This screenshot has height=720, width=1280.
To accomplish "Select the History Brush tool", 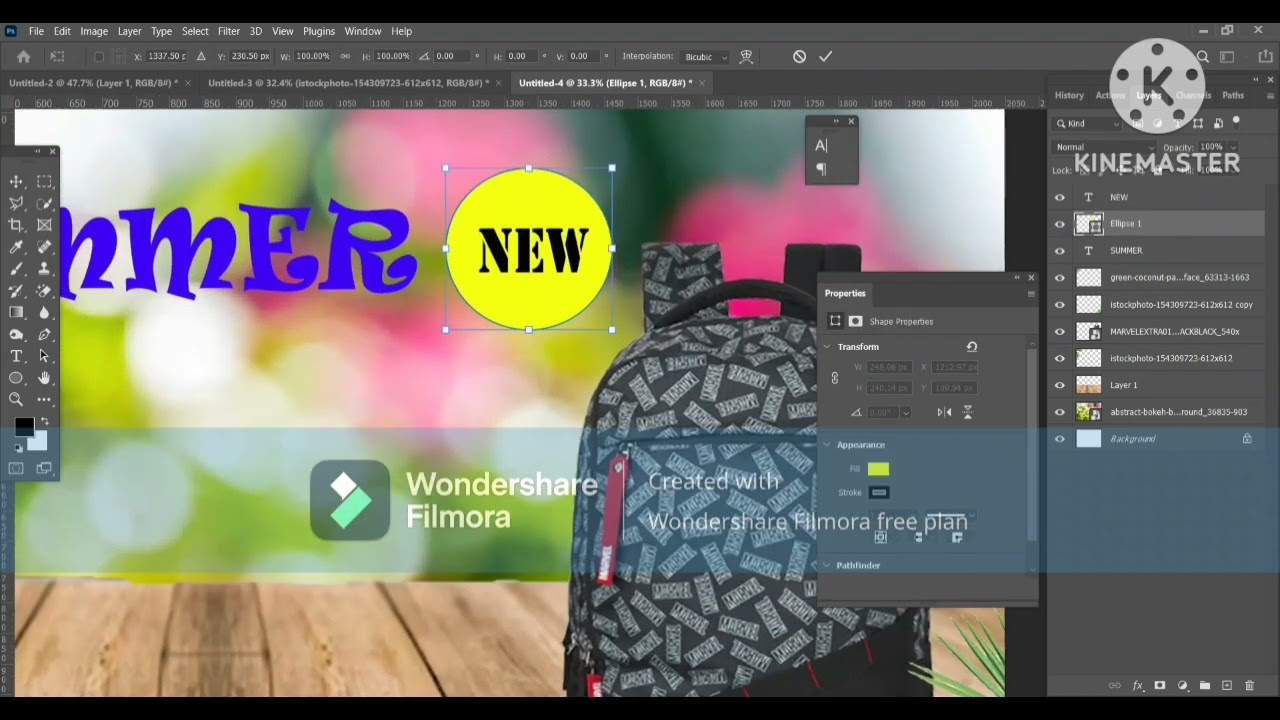I will coord(16,291).
